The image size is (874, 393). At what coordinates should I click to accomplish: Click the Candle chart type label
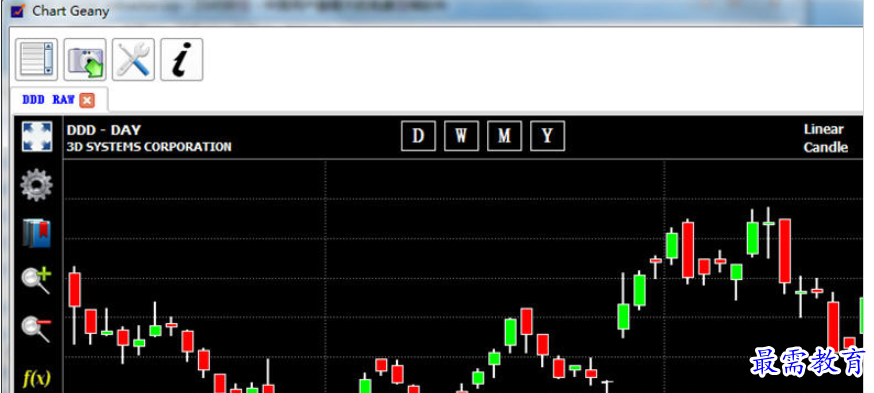826,148
